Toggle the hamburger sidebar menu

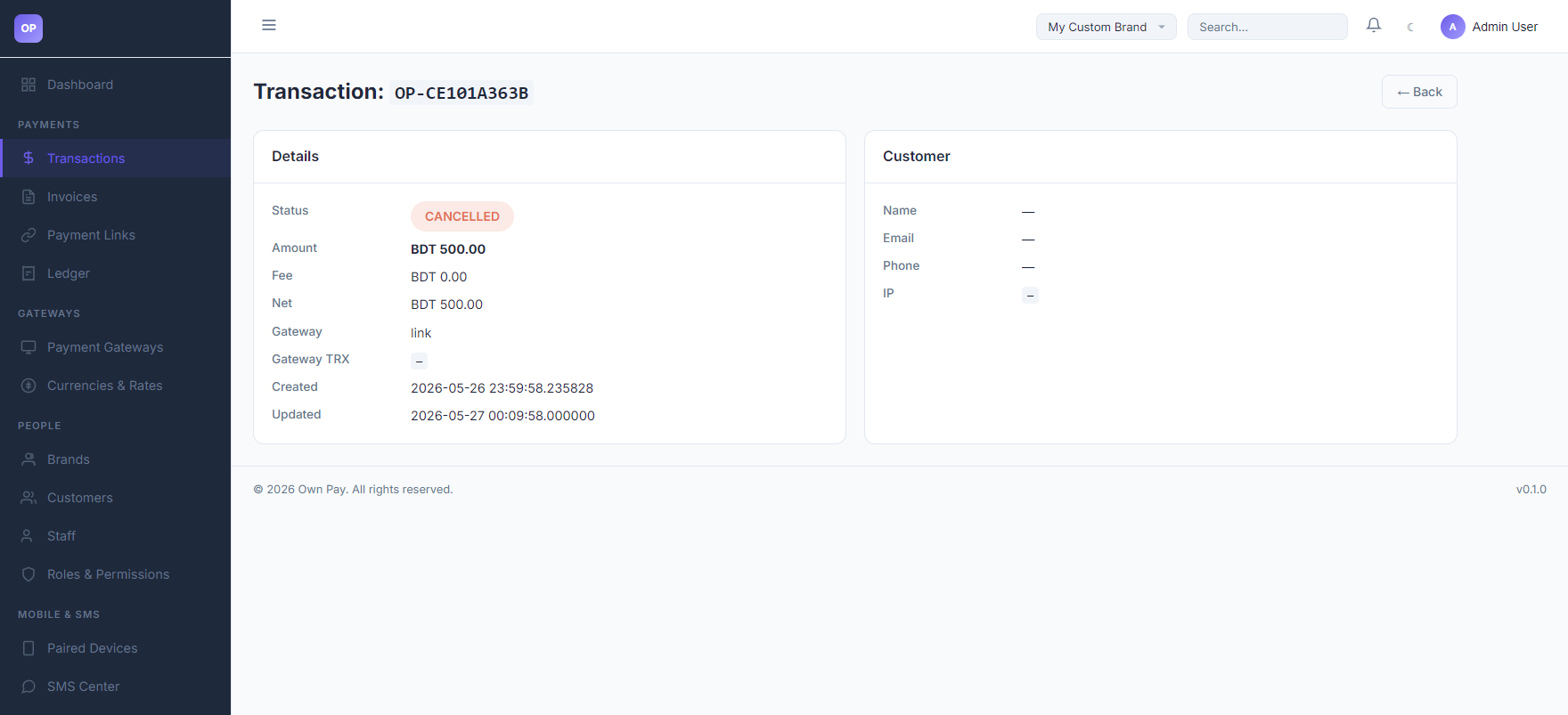[269, 25]
